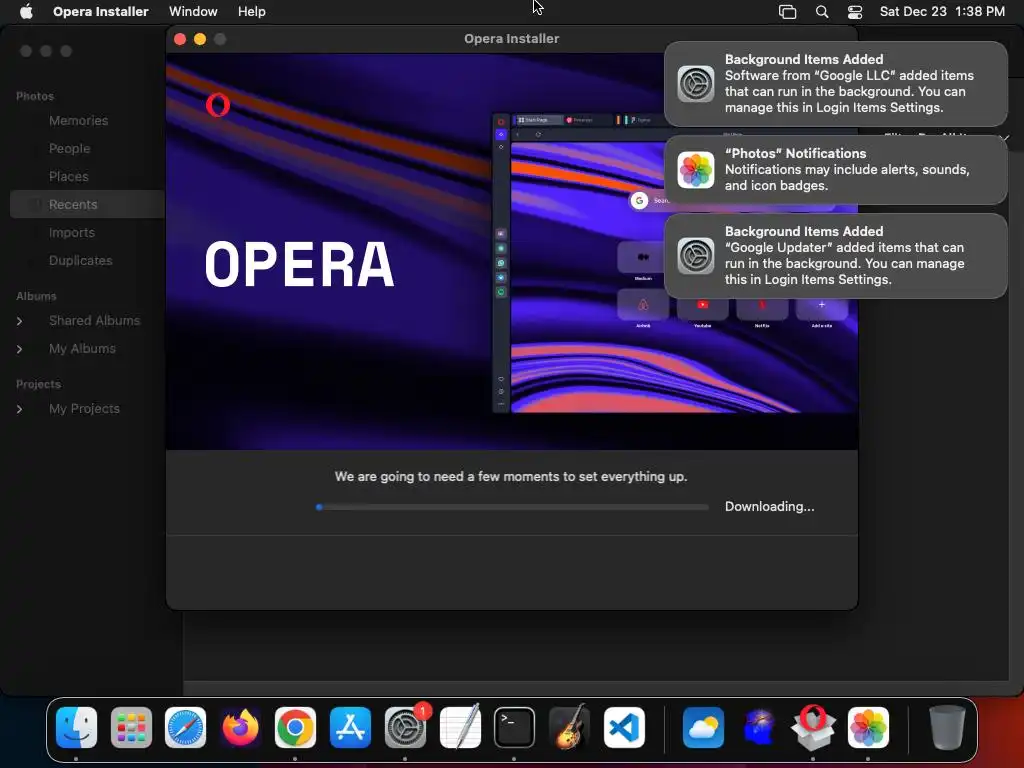
Task: Open GarageBand guitar icon in dock
Action: pos(569,728)
